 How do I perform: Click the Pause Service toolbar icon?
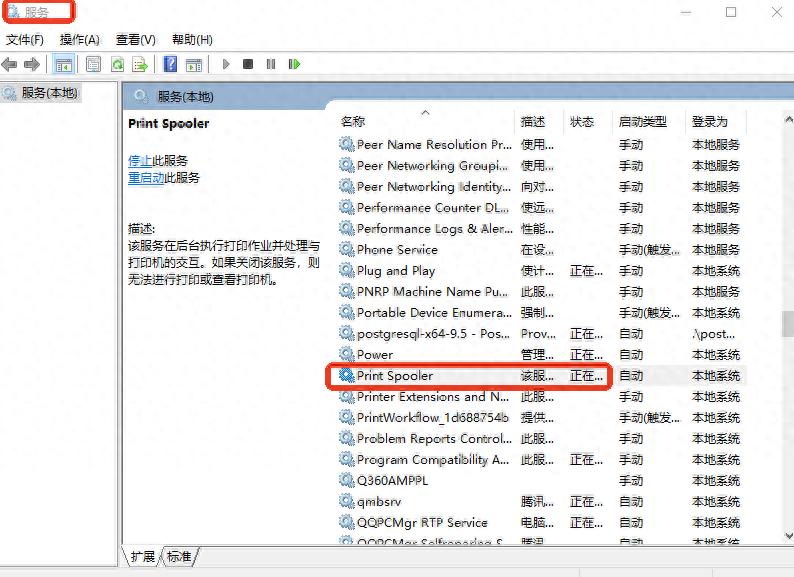tap(271, 64)
